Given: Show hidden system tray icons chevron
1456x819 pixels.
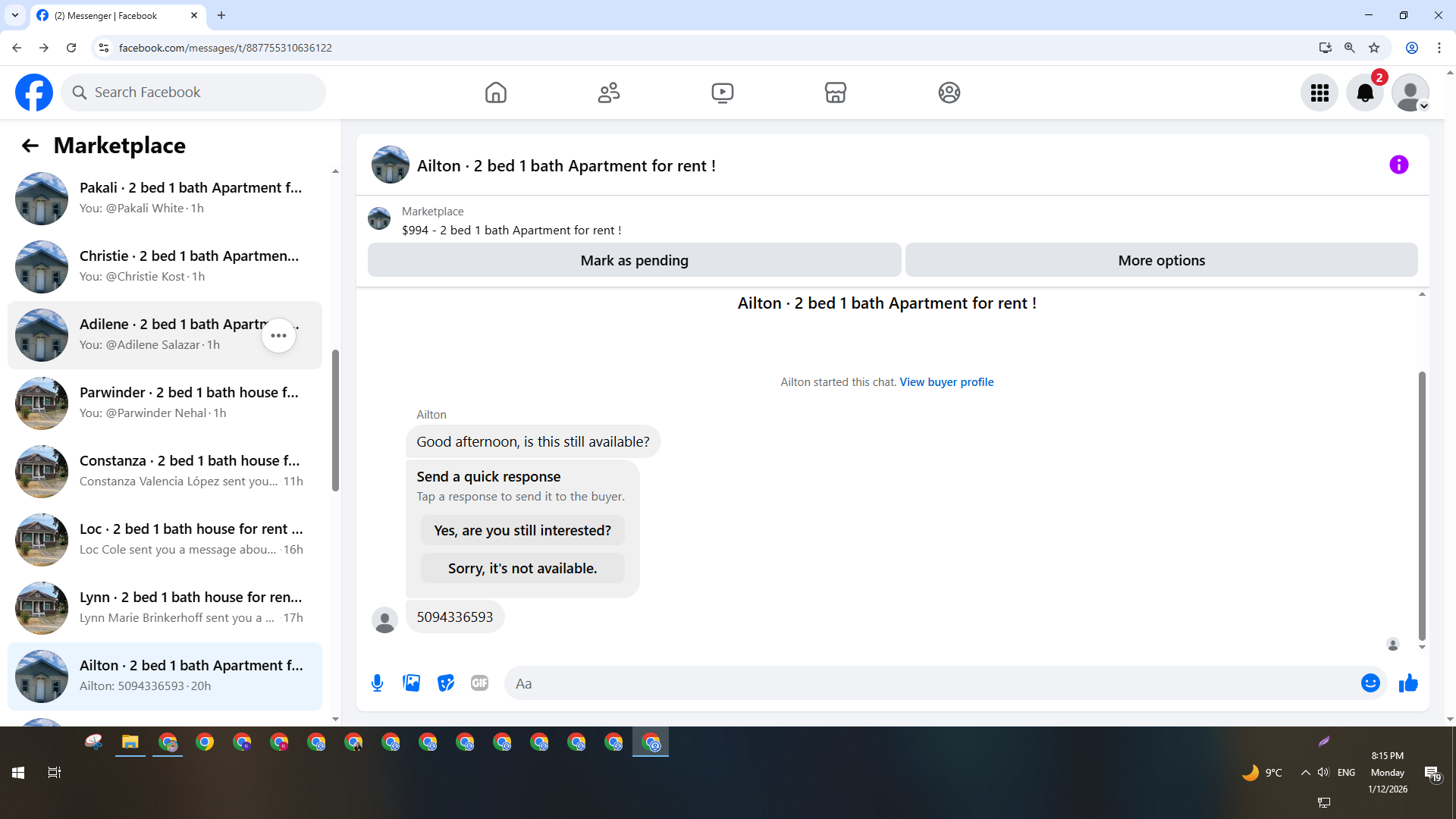Looking at the screenshot, I should pyautogui.click(x=1305, y=773).
